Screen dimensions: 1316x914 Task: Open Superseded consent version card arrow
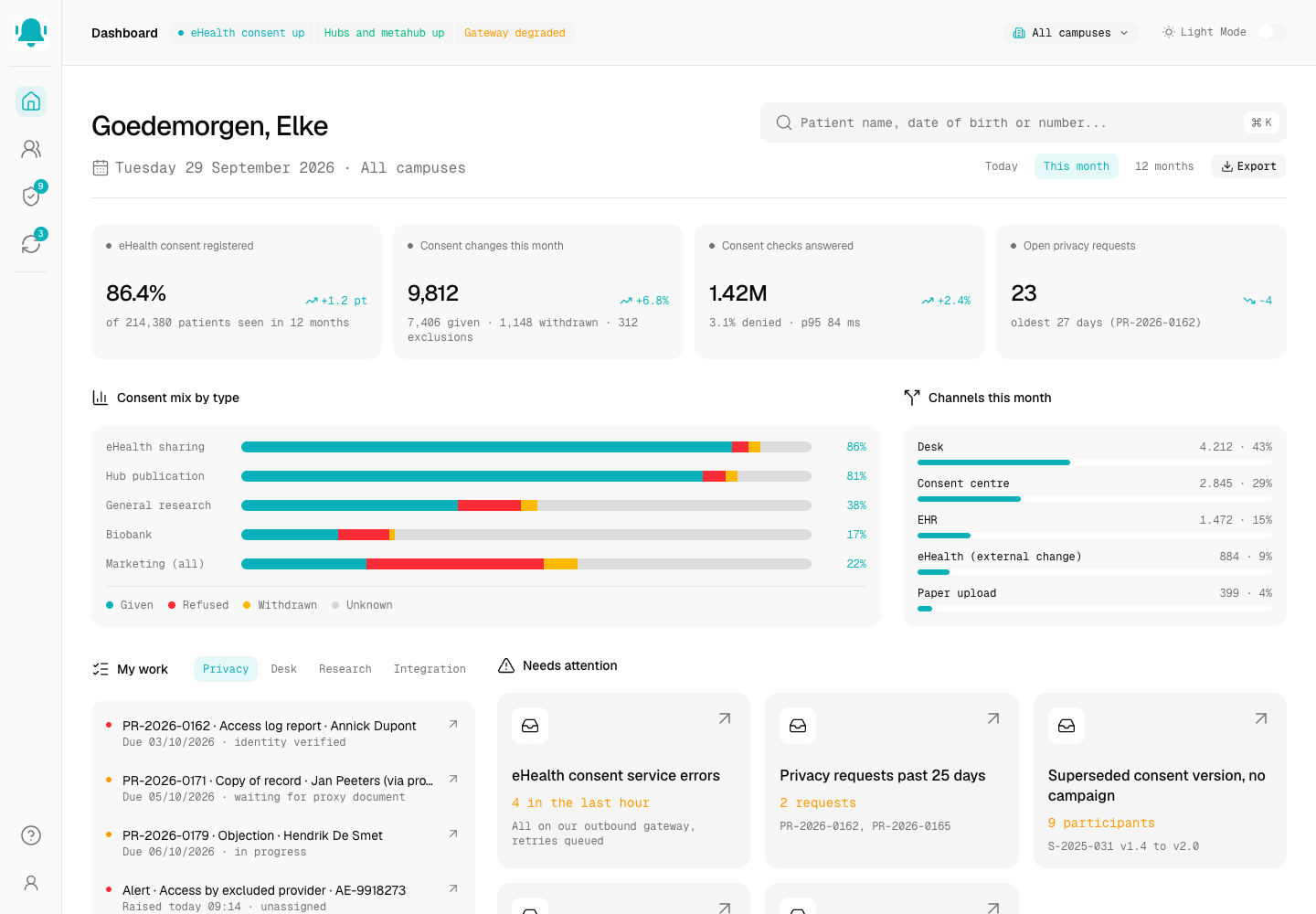[1261, 718]
